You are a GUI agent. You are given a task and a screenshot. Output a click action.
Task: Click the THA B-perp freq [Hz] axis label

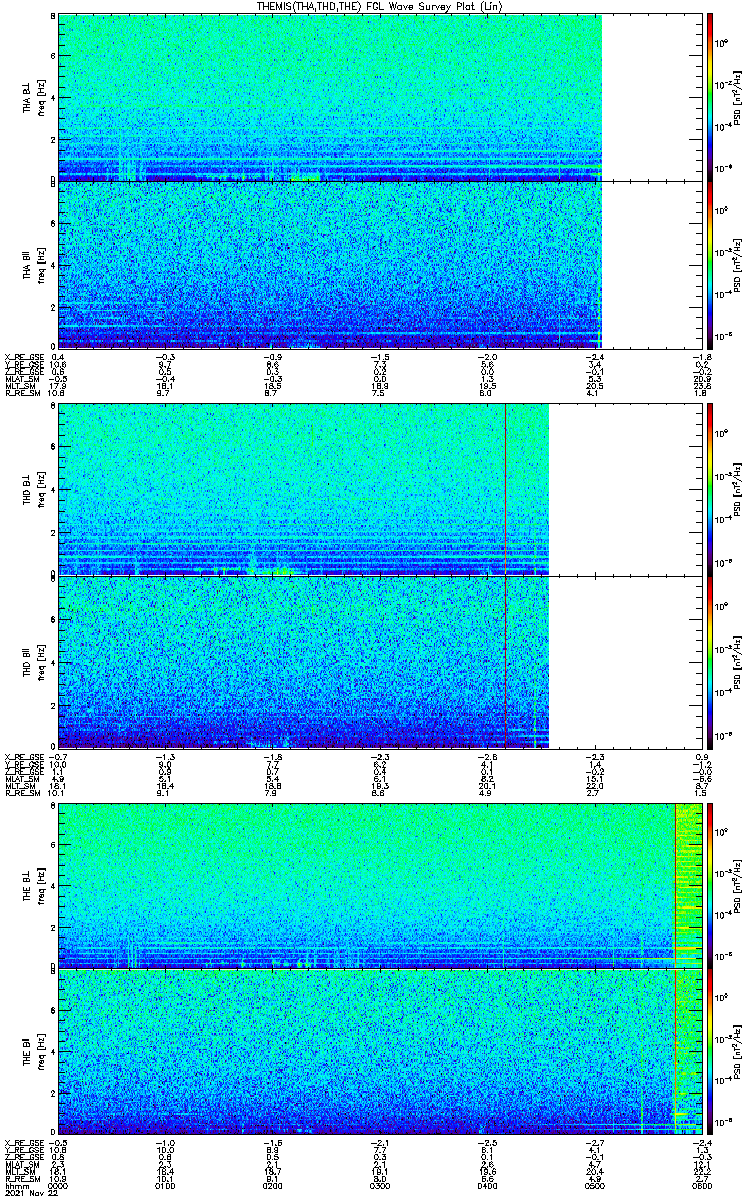pyautogui.click(x=40, y=97)
